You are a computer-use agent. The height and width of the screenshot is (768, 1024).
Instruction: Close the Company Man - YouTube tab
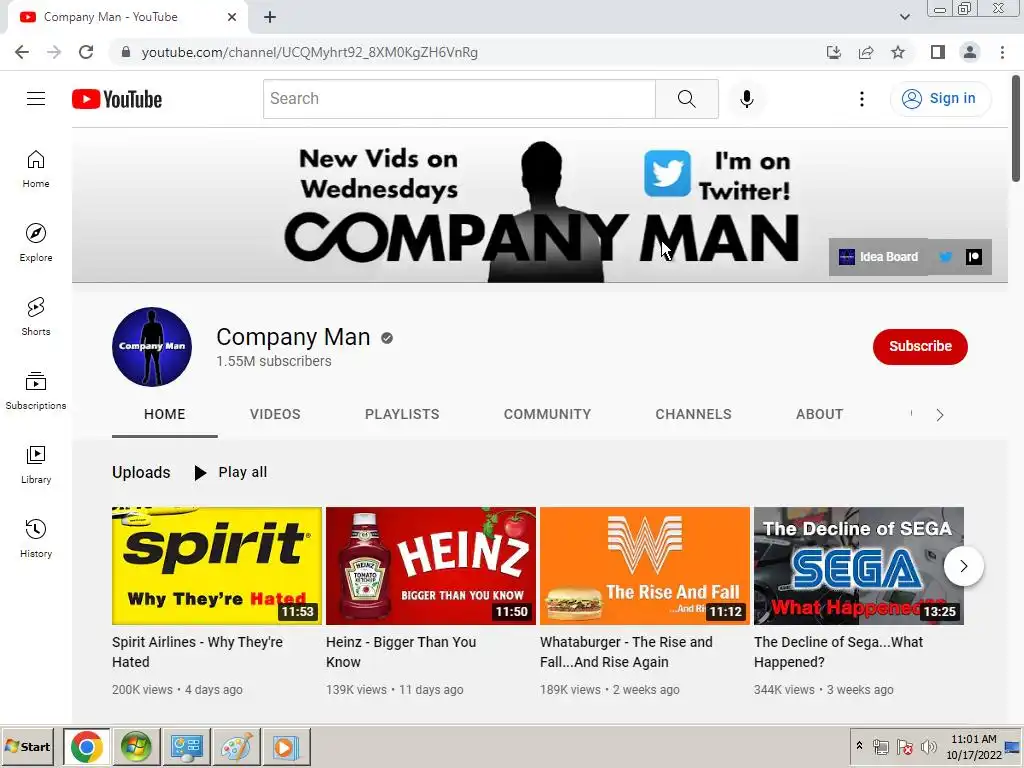(232, 17)
